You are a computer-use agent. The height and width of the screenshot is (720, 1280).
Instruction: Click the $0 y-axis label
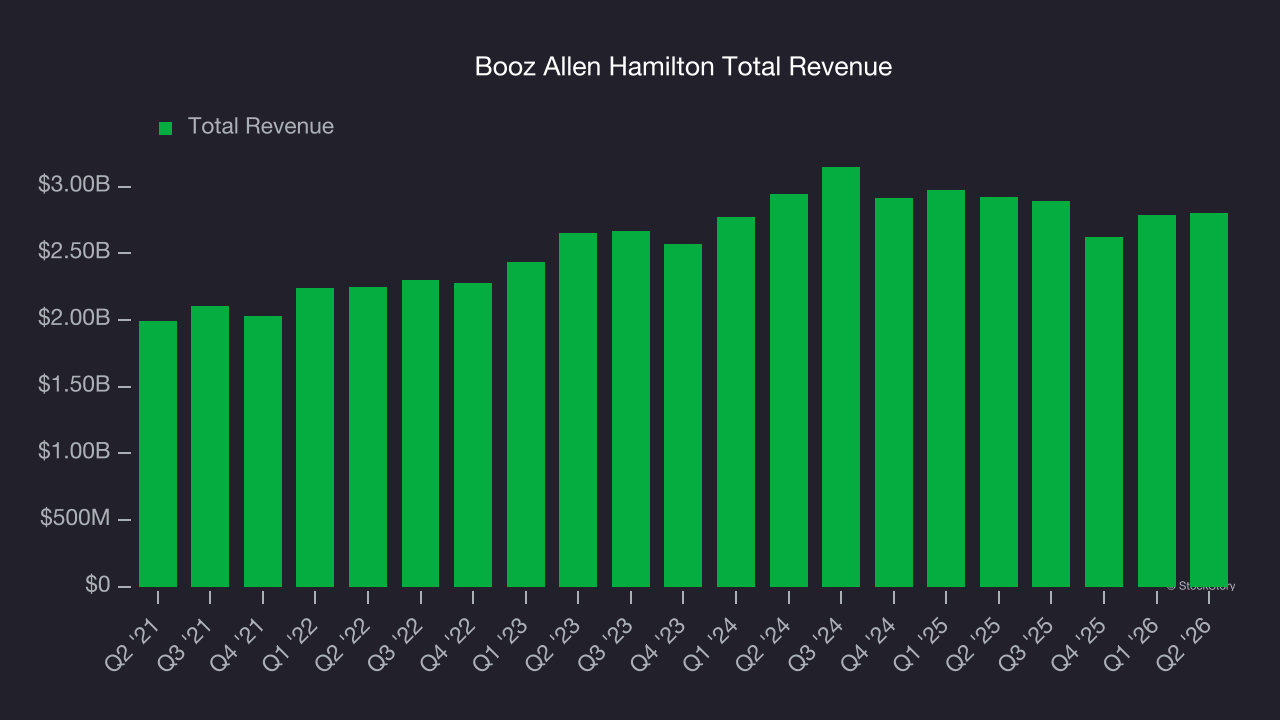[x=98, y=584]
